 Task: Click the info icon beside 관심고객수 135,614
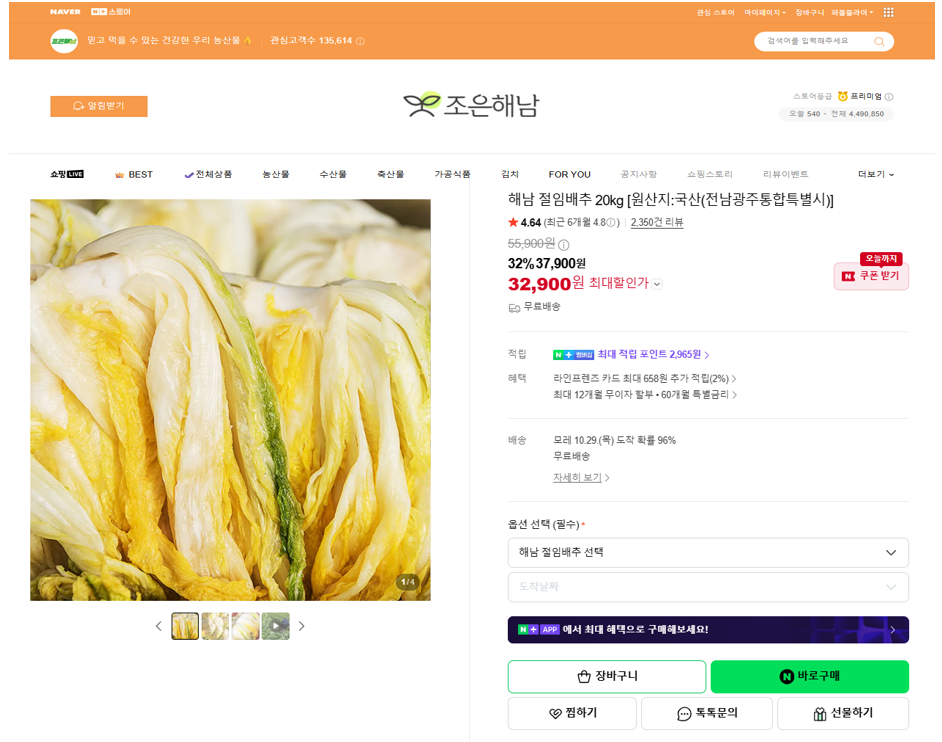[x=360, y=41]
